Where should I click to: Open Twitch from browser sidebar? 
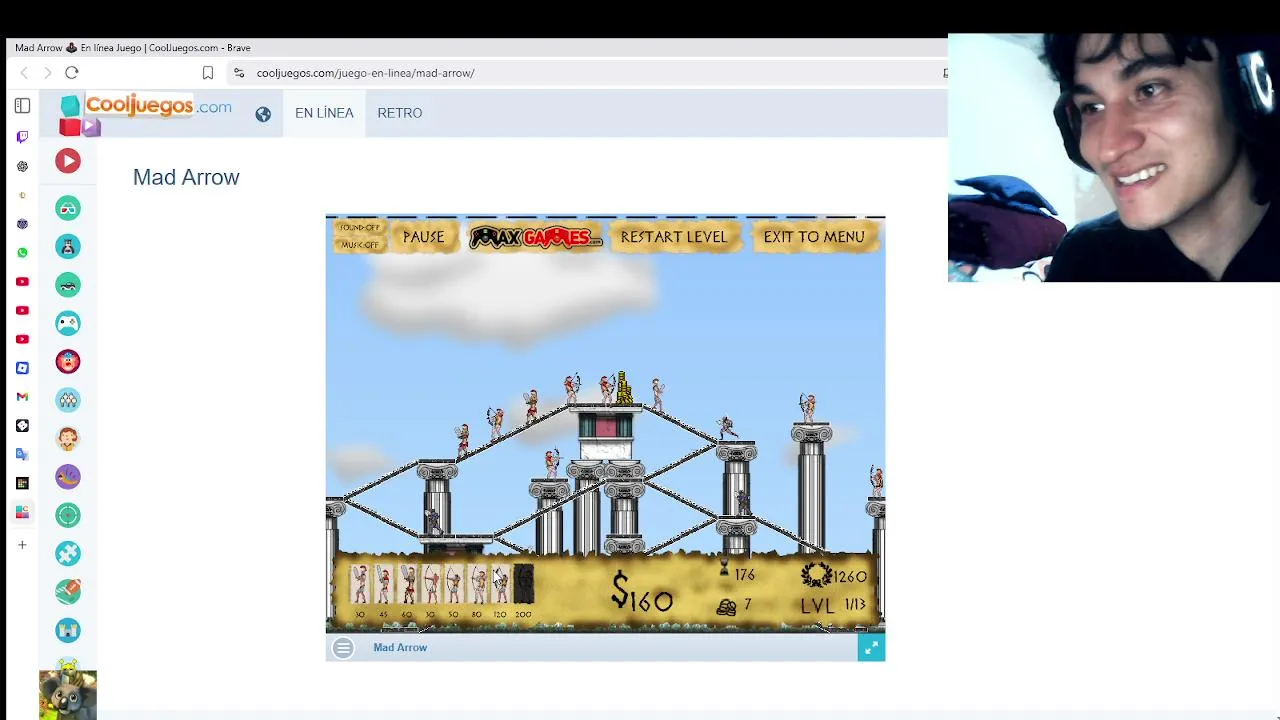pos(22,137)
